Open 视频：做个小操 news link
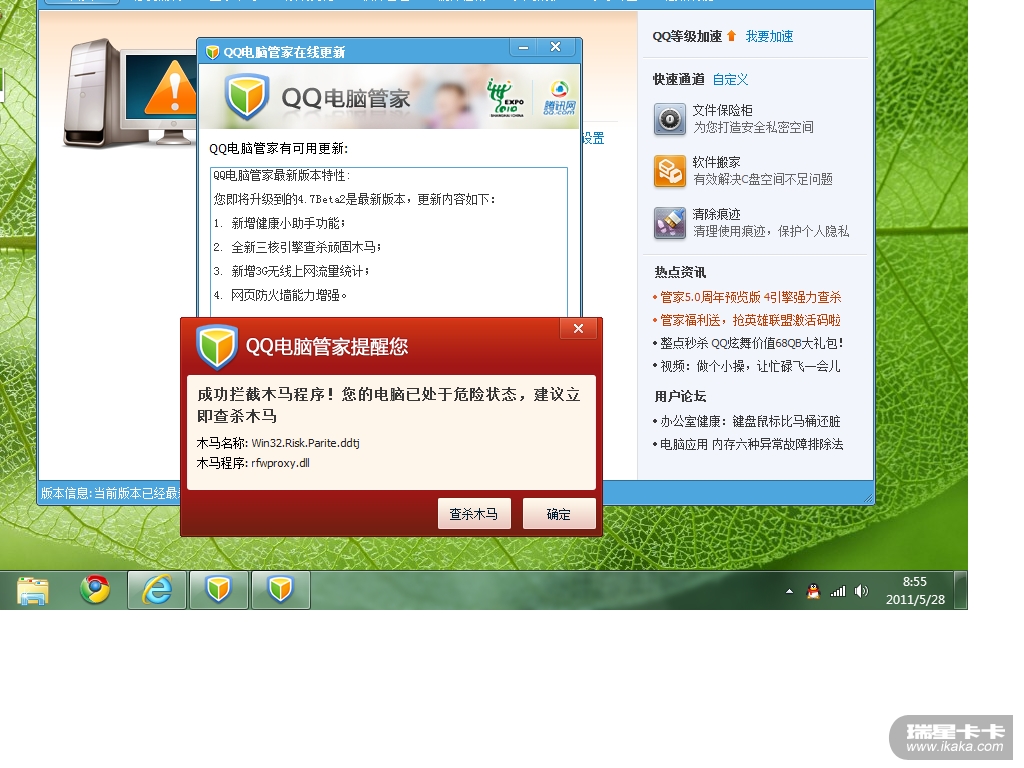 (750, 366)
